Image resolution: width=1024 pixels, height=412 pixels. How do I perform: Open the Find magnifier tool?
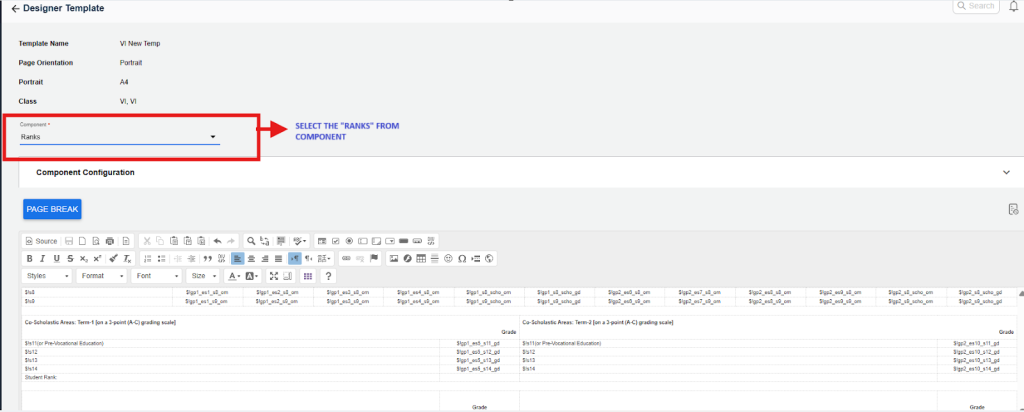coord(250,241)
